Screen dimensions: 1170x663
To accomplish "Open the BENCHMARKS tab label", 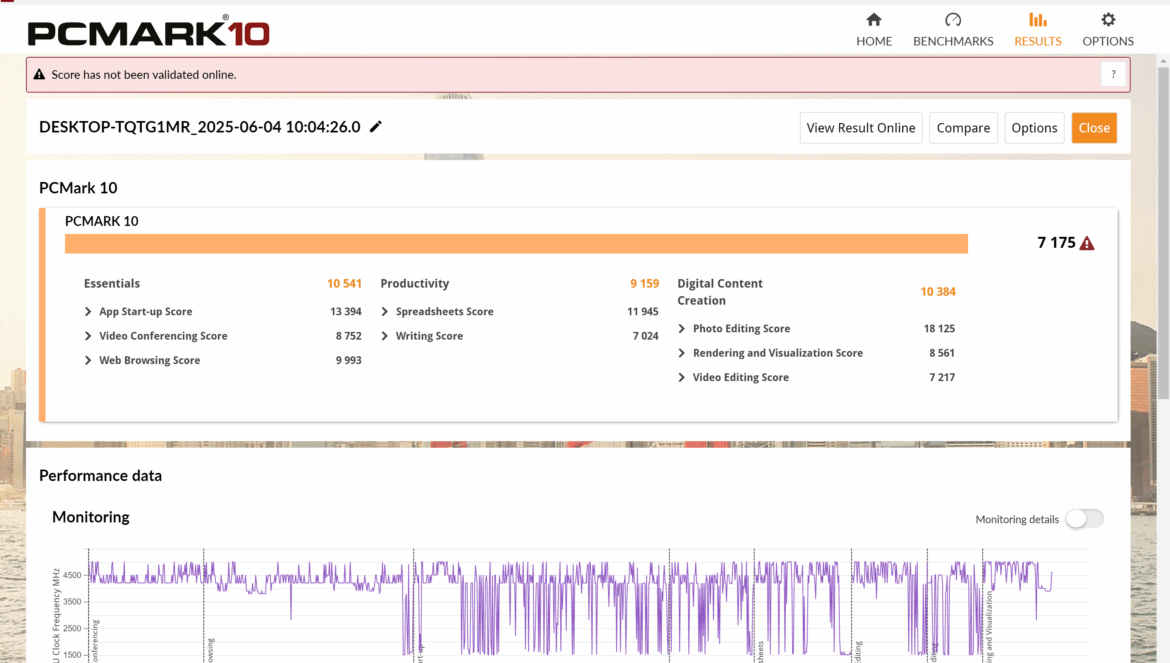I will (953, 41).
